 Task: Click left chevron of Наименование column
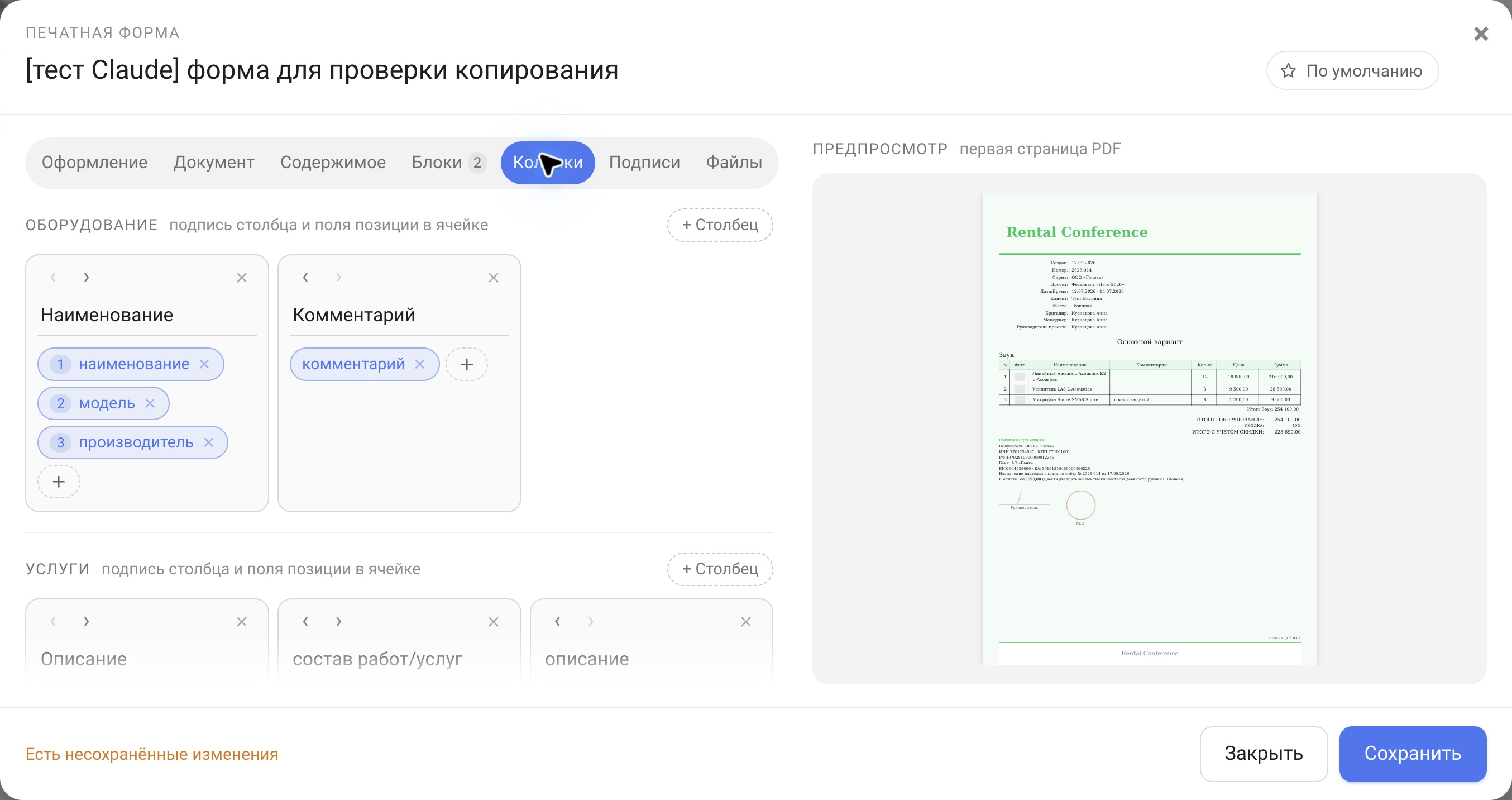tap(54, 277)
